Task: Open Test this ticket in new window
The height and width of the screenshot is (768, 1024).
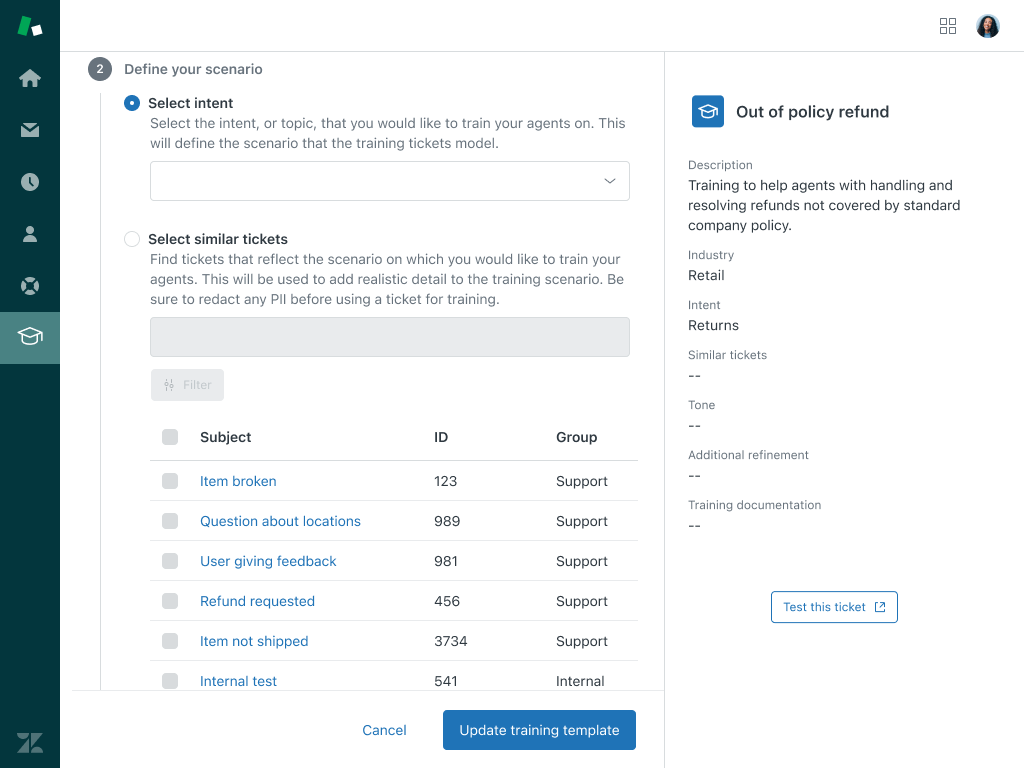Action: point(834,607)
